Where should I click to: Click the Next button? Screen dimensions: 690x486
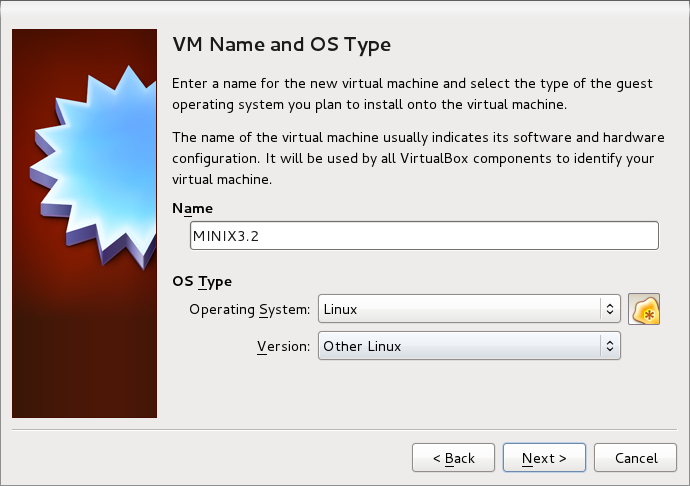click(x=544, y=458)
